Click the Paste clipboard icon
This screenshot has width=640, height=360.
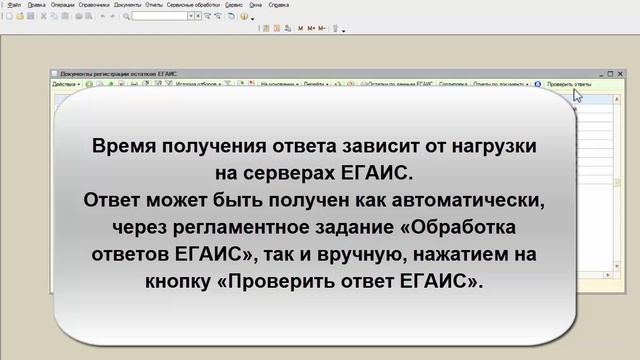tap(65, 16)
